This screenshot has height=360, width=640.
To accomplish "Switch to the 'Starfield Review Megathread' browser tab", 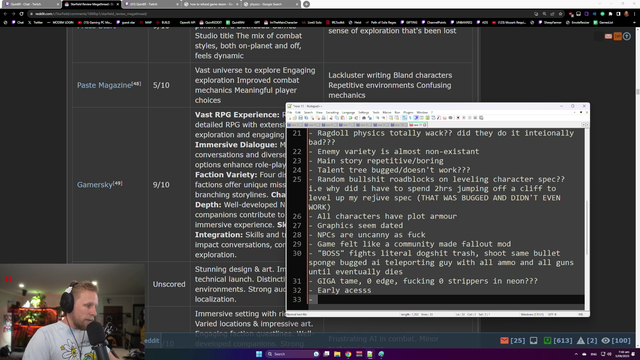I will click(91, 4).
